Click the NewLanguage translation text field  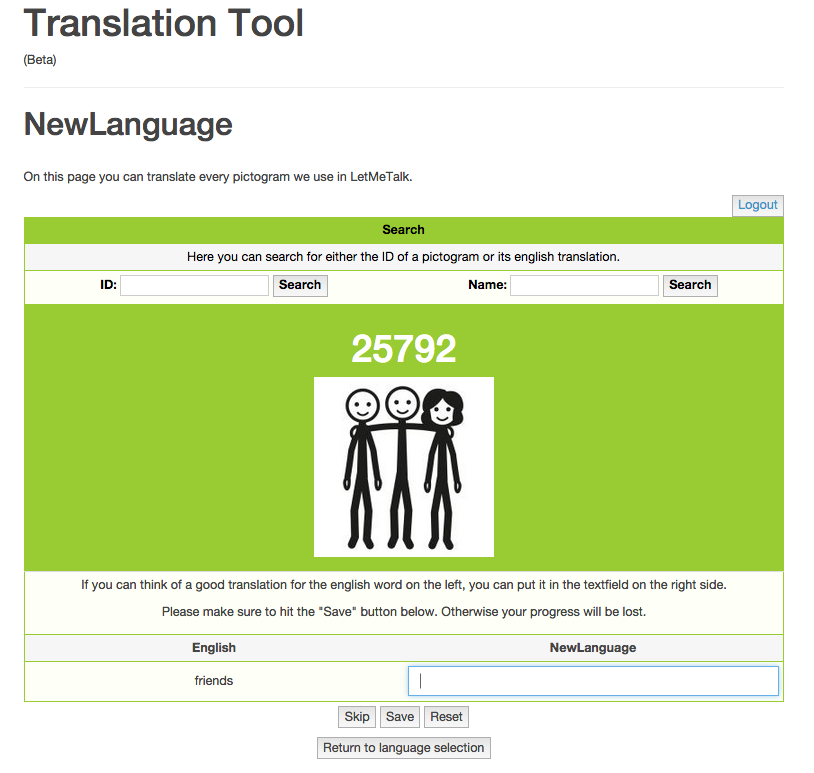point(592,680)
